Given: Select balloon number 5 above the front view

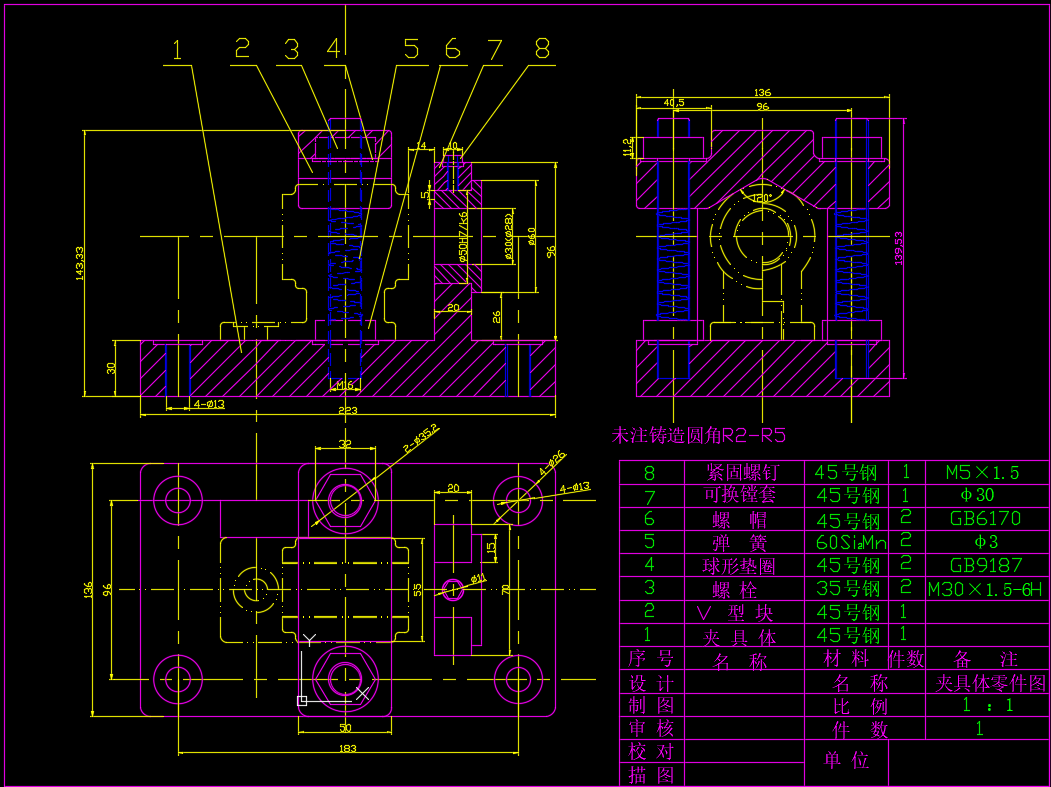Looking at the screenshot, I should (411, 49).
